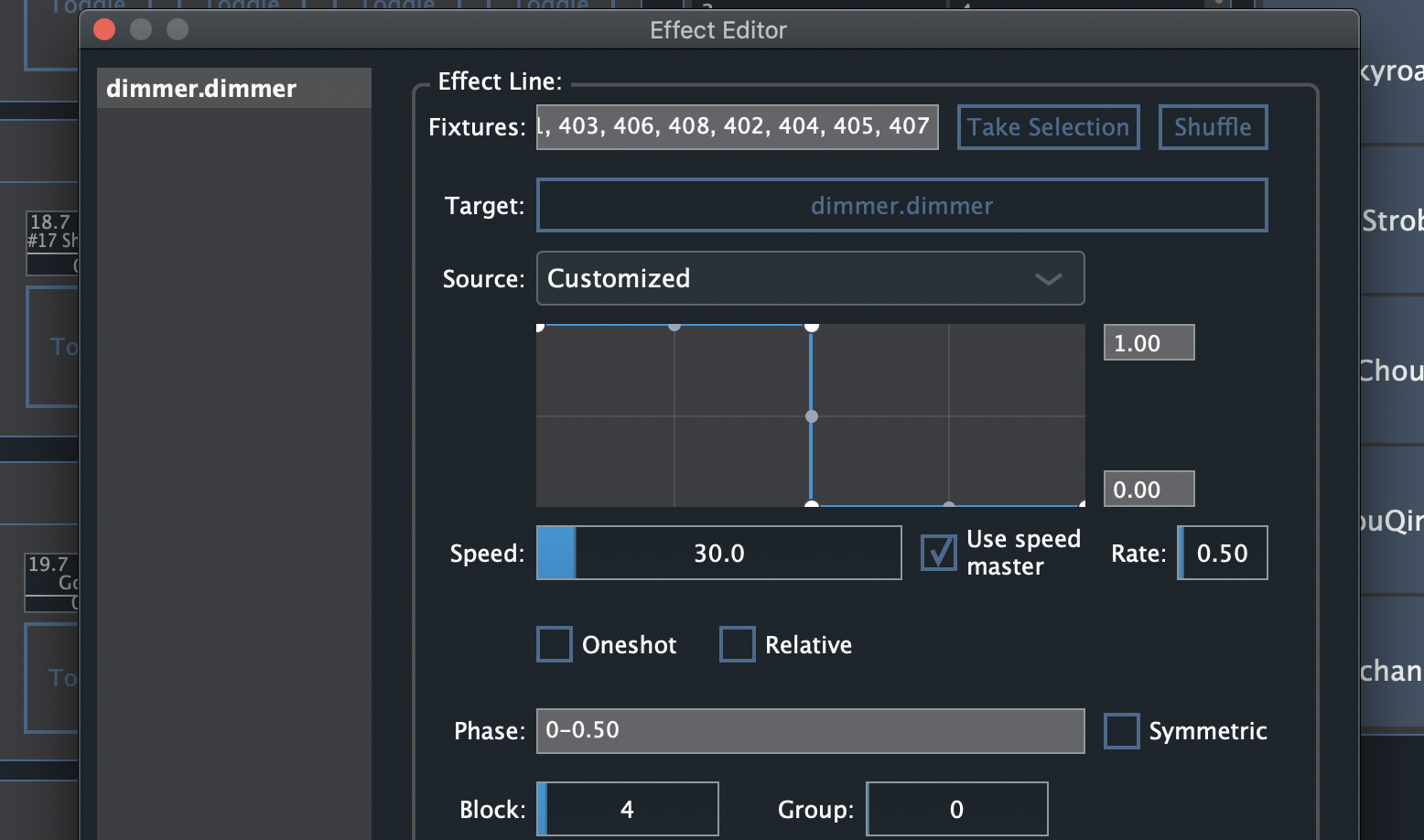
Task: Close the Effect Editor with the red button
Action: (104, 30)
